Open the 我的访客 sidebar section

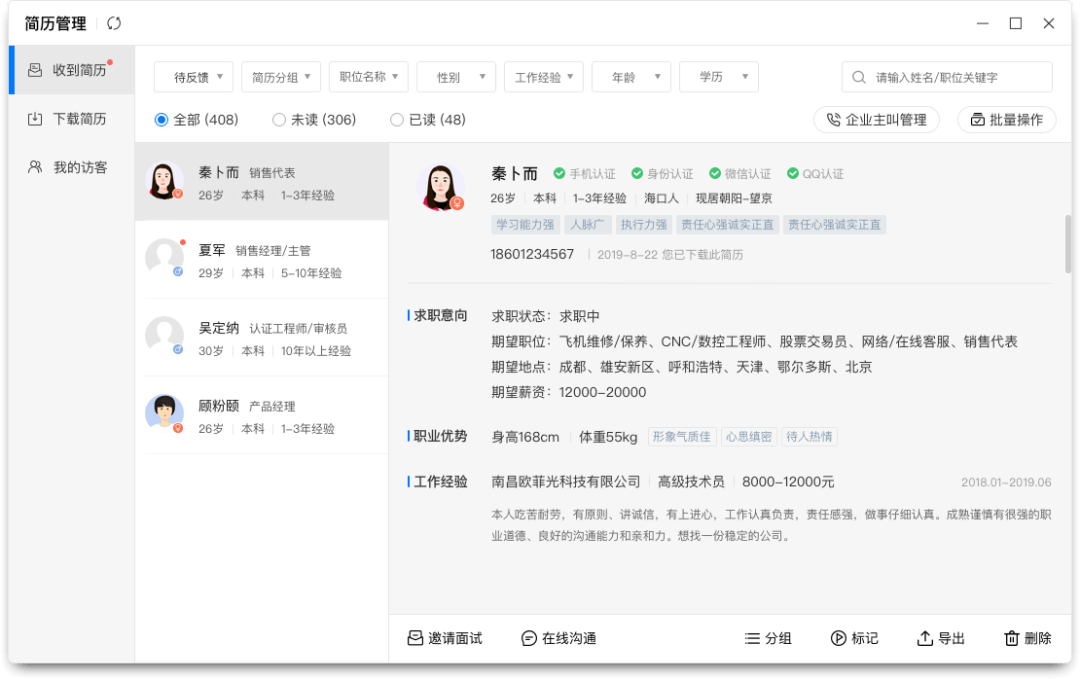72,167
